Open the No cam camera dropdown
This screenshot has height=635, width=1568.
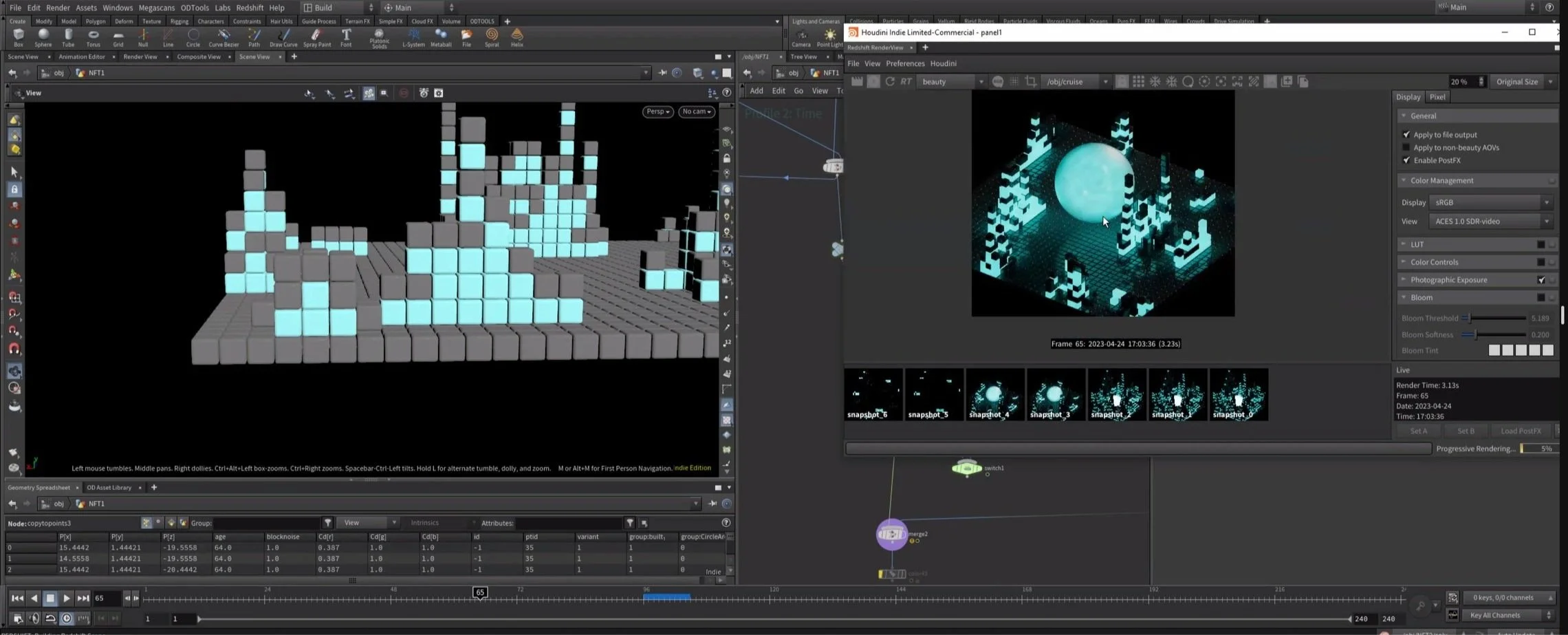pos(697,111)
